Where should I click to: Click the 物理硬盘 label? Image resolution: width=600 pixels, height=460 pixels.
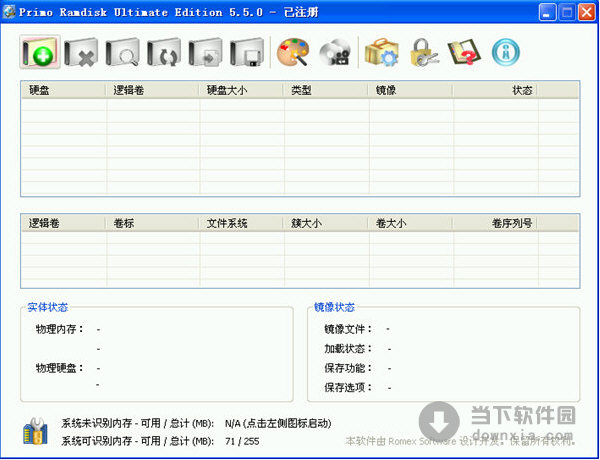coord(60,368)
